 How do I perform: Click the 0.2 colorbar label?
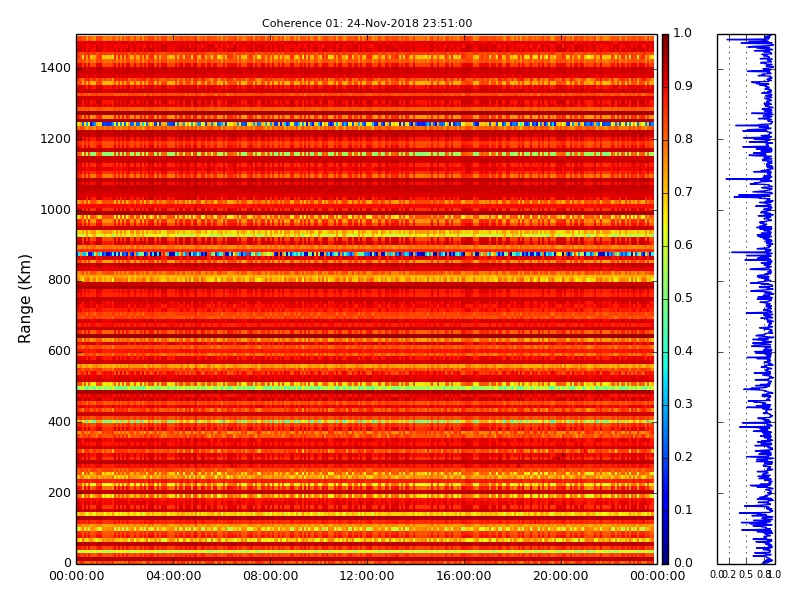coord(683,457)
